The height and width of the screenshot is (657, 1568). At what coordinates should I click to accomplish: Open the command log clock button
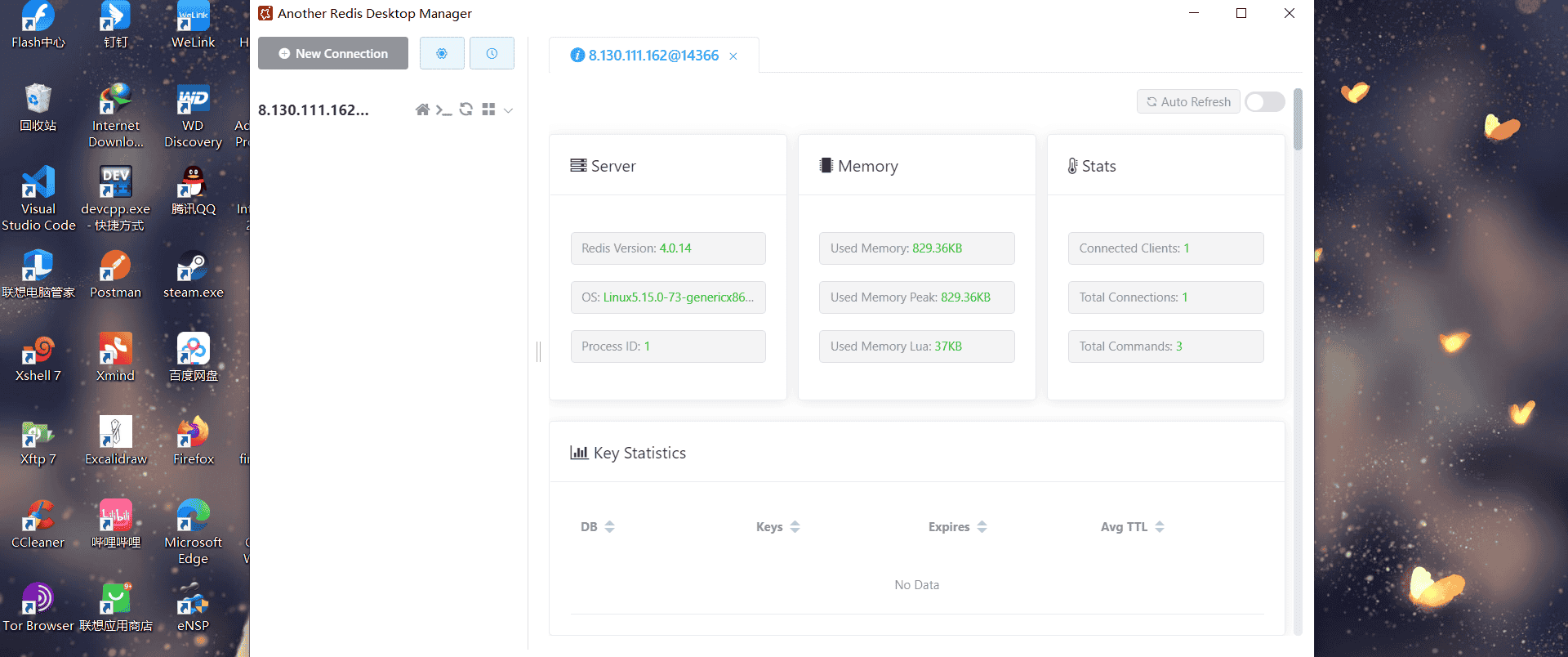click(x=492, y=53)
